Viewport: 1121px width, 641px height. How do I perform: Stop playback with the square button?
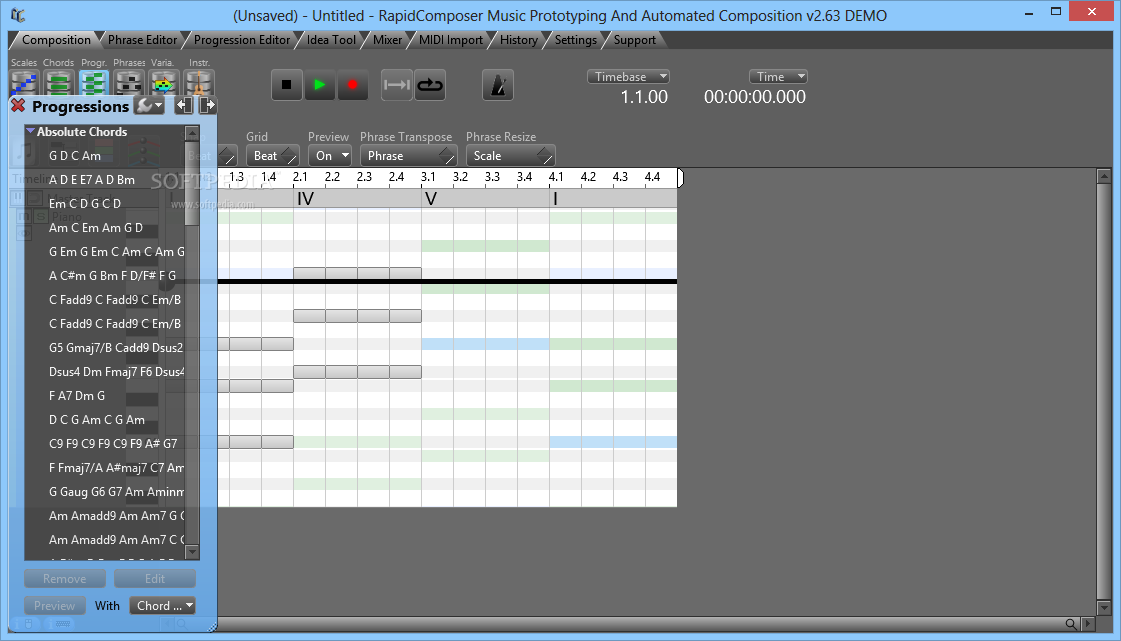coord(287,85)
